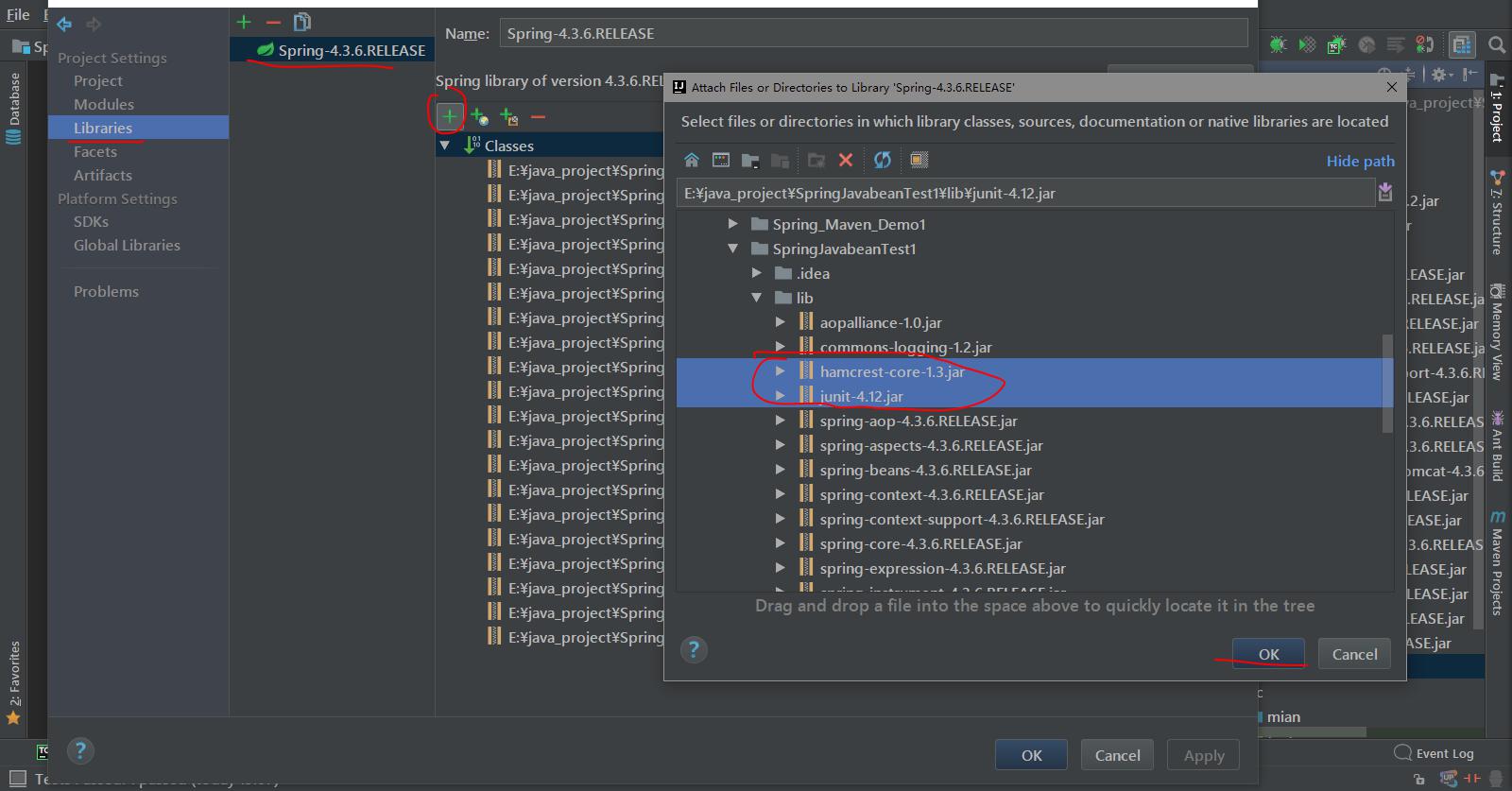Click the Hide path link
1512x791 pixels.
click(1360, 161)
